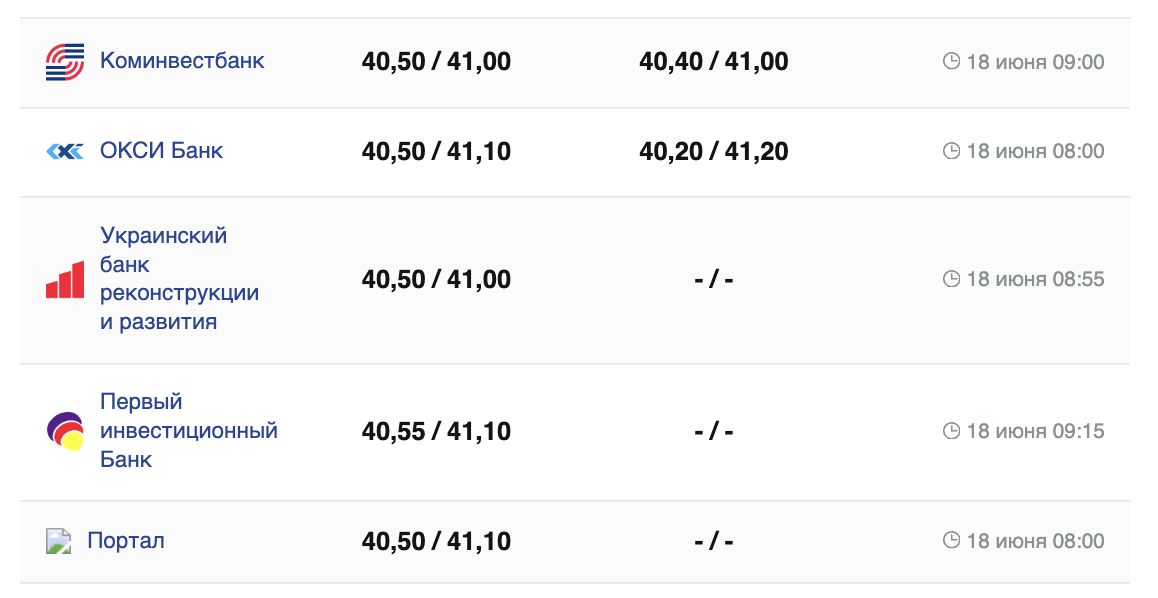Click the ОКСИ Банк update time text
This screenshot has width=1158, height=598.
point(1035,152)
